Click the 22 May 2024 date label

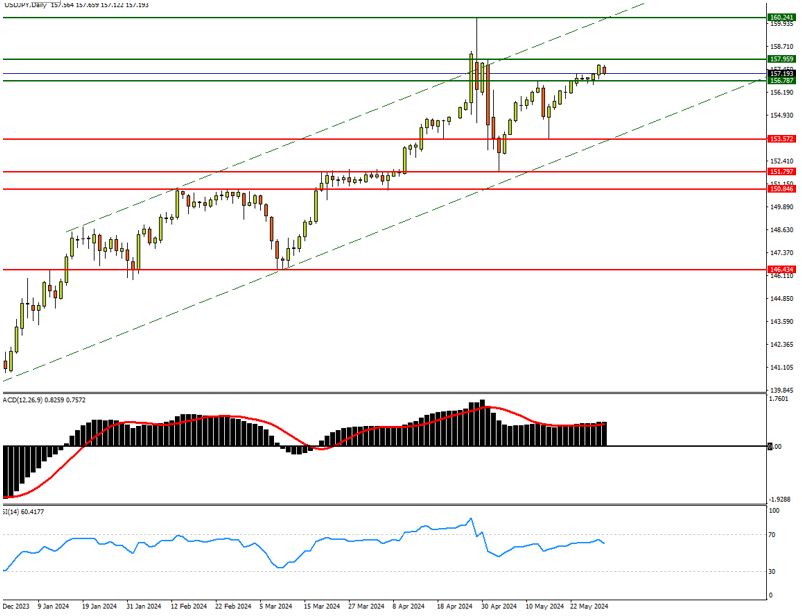pos(589,606)
